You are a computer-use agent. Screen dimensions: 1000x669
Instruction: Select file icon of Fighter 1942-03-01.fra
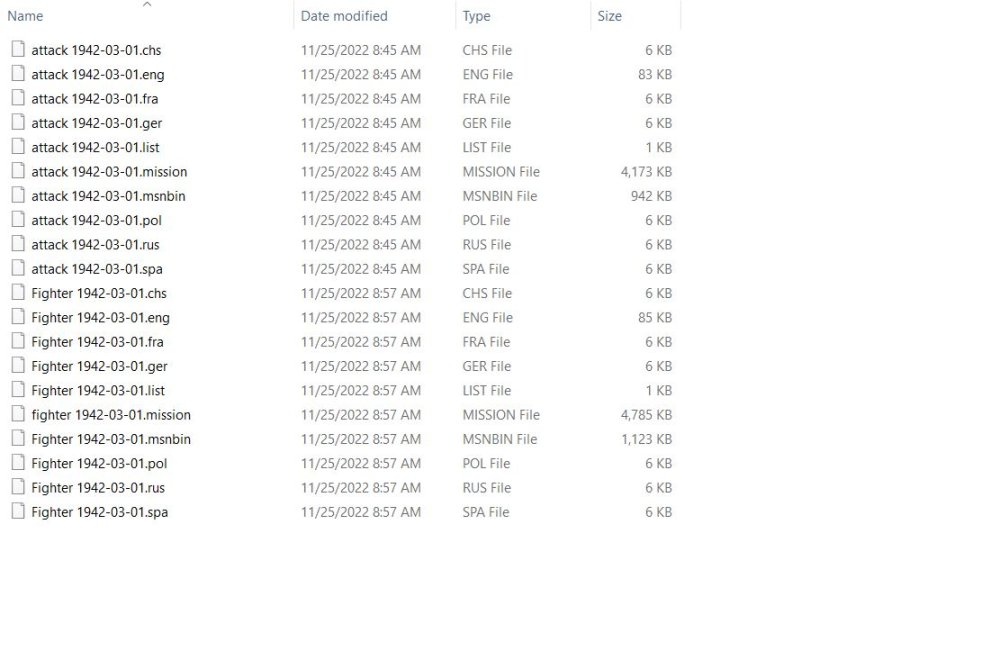click(x=18, y=341)
